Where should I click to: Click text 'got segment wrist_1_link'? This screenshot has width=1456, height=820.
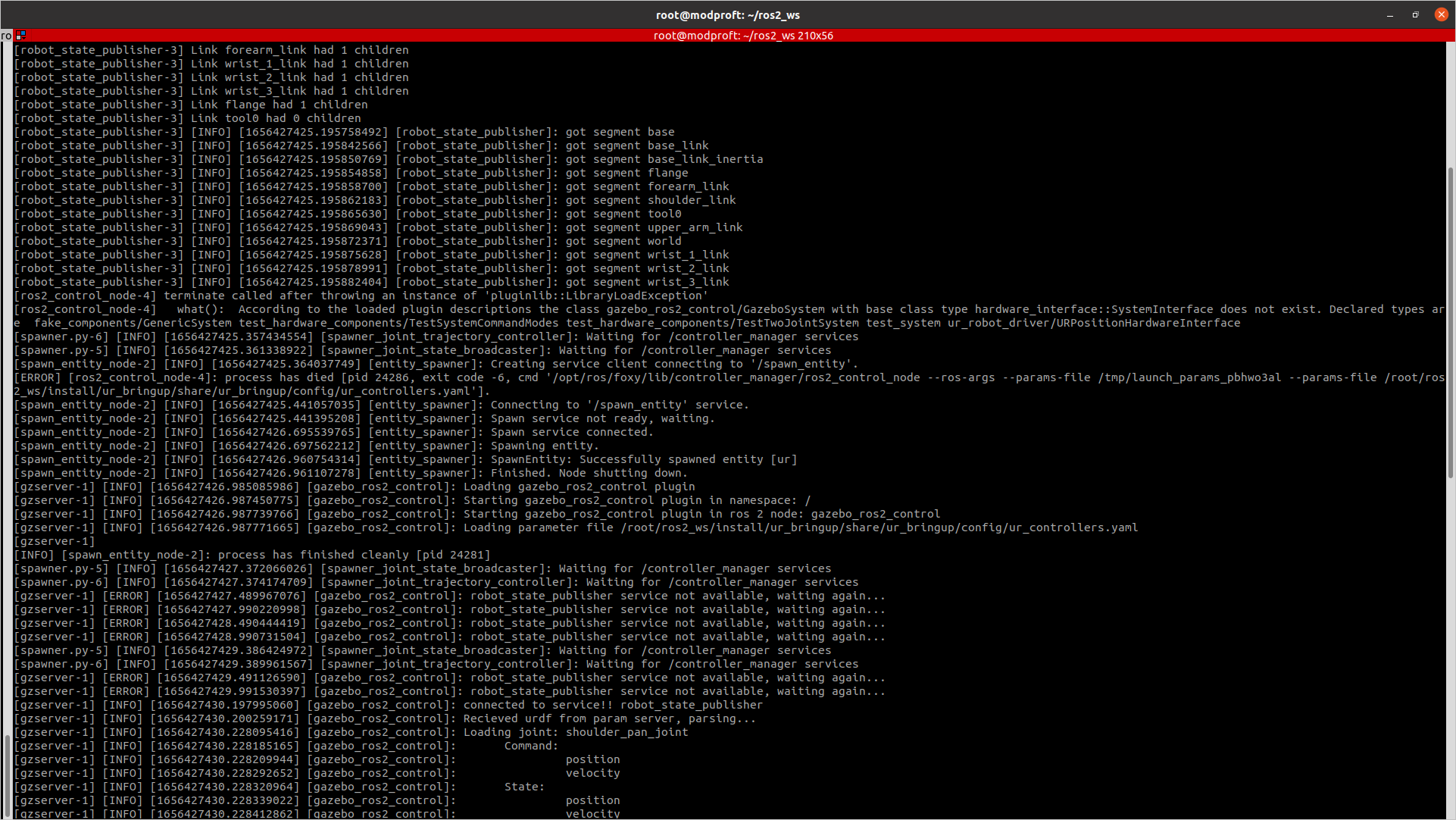647,255
